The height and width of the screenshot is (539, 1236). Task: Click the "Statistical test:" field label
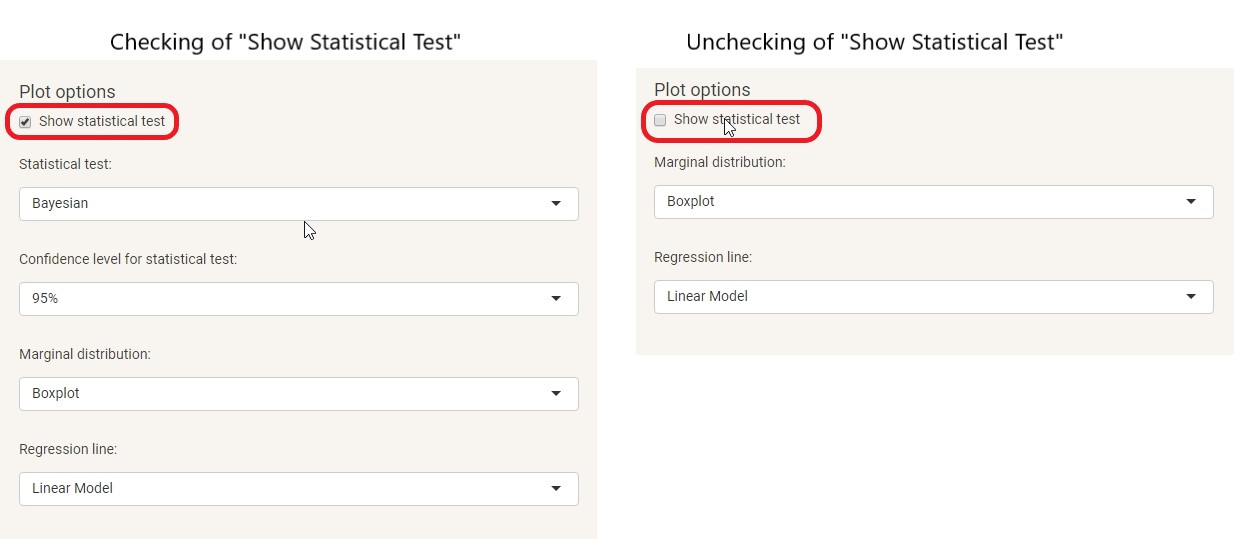(65, 164)
